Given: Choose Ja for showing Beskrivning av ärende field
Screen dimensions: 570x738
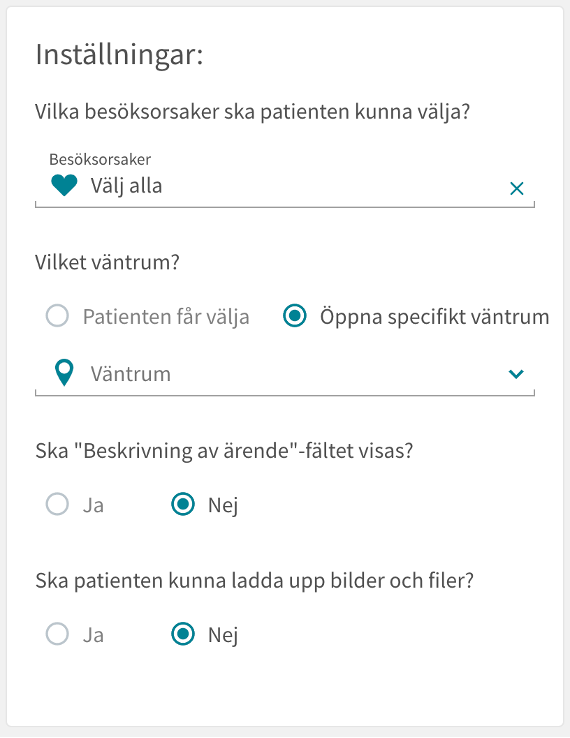Looking at the screenshot, I should [x=57, y=504].
